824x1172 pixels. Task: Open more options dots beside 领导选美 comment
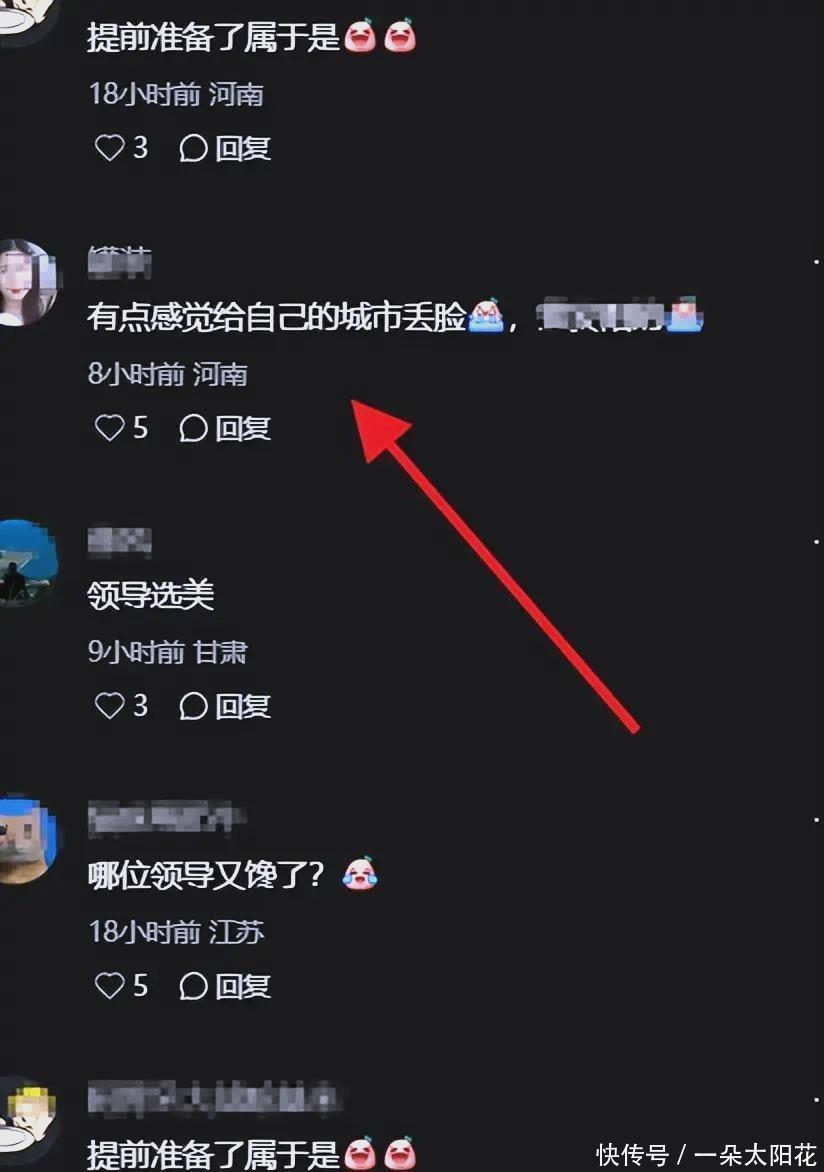point(816,541)
